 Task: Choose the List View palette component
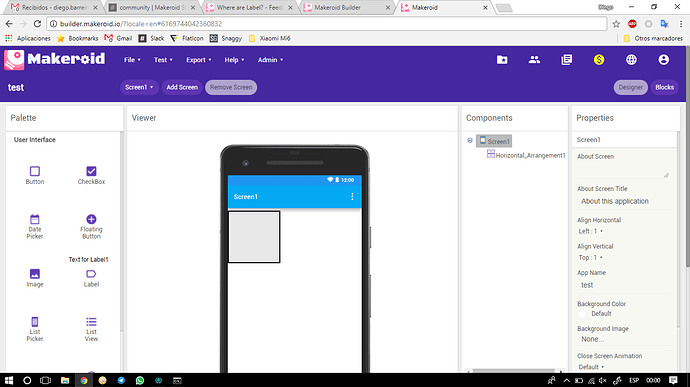point(91,329)
